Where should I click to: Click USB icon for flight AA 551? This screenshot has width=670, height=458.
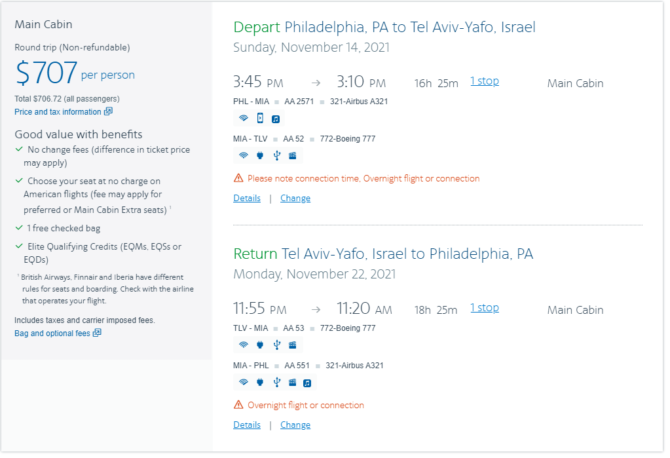pos(277,382)
